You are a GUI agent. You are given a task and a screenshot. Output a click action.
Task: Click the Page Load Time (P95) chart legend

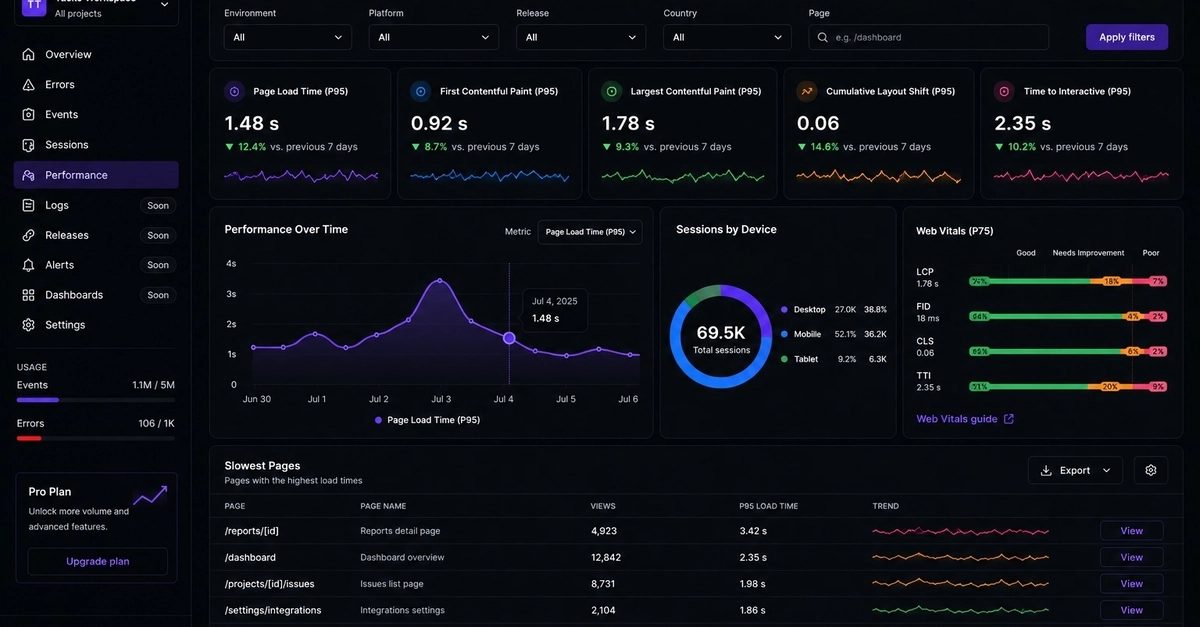click(427, 420)
